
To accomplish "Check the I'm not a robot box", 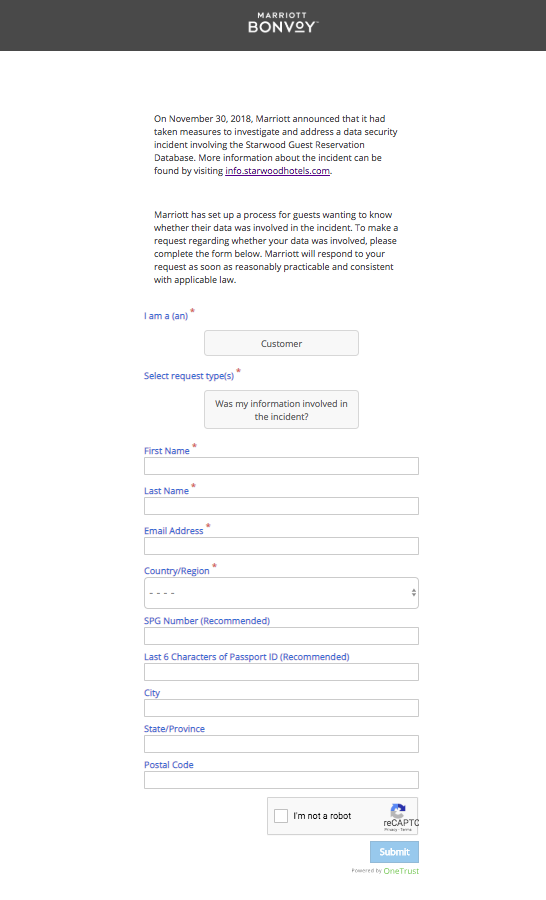I will tap(281, 816).
